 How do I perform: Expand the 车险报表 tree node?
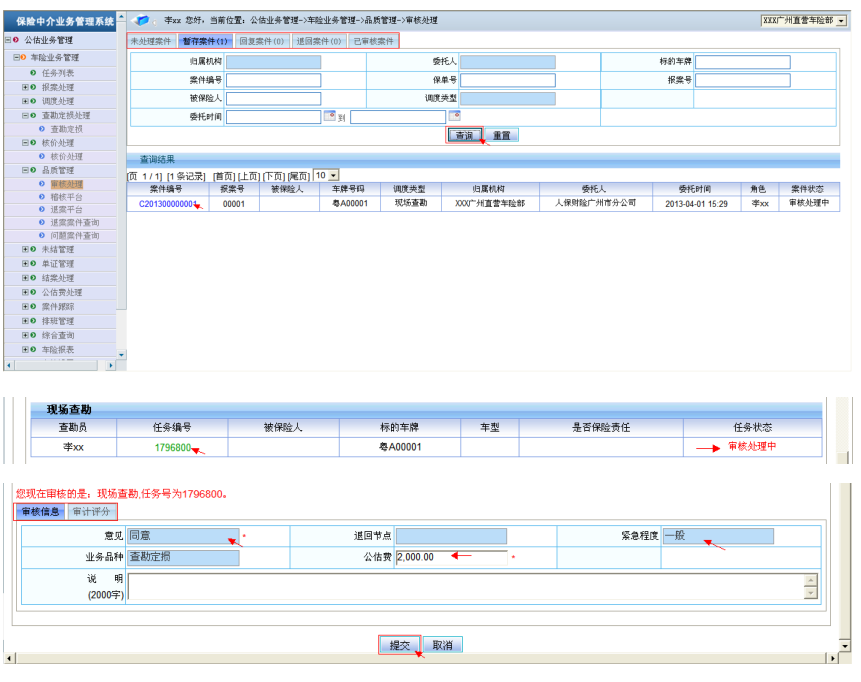coord(25,349)
